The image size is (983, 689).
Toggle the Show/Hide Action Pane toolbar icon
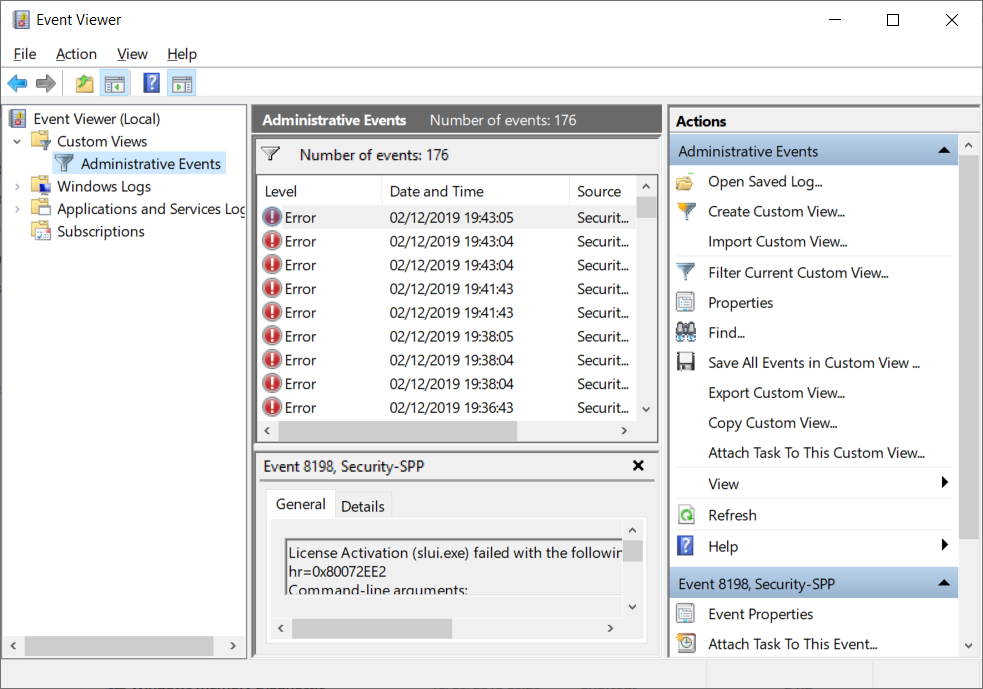pos(182,83)
